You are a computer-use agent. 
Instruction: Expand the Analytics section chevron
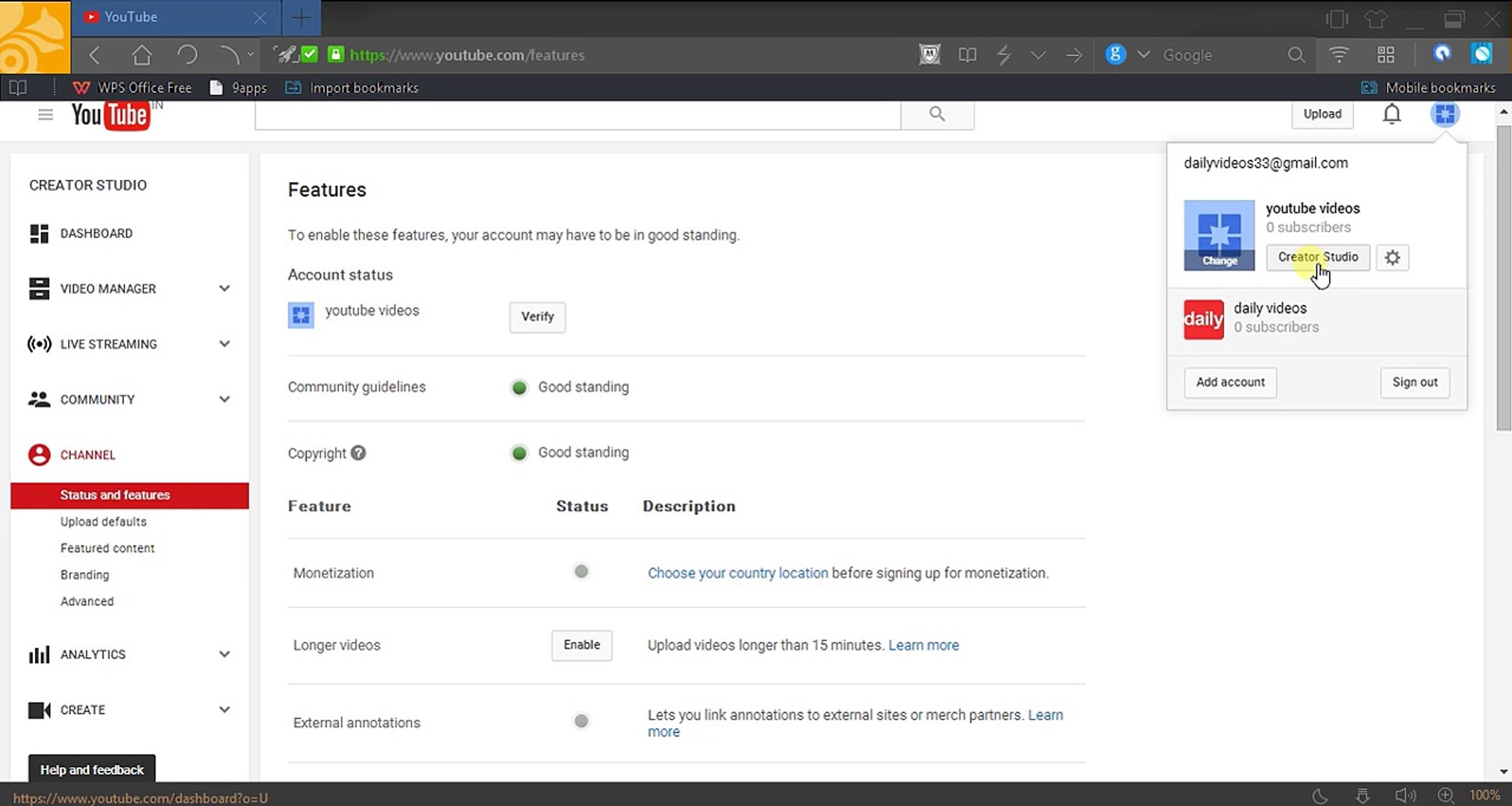[x=224, y=655]
